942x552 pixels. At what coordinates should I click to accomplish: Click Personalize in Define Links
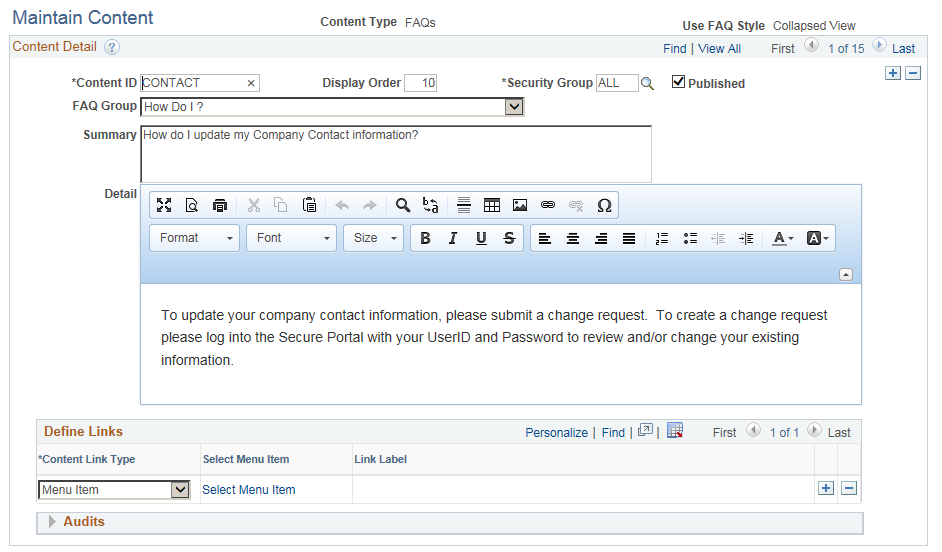(556, 432)
